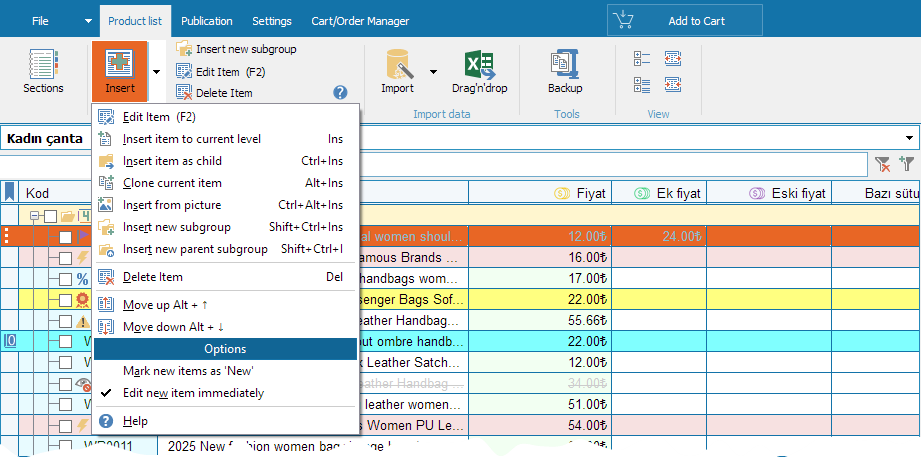Click the clear filter funnel icon
Image resolution: width=921 pixels, height=457 pixels.
[883, 164]
